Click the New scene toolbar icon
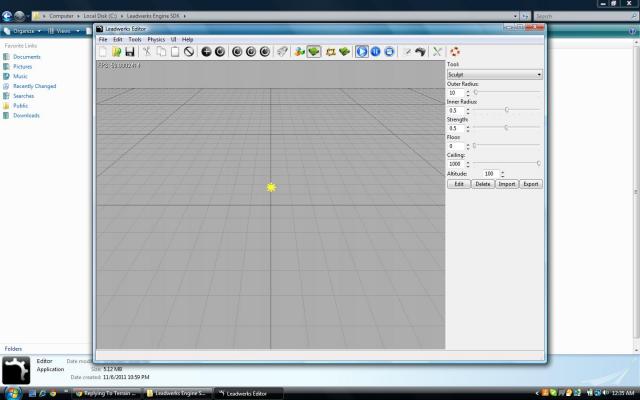The width and height of the screenshot is (640, 400). [102, 51]
